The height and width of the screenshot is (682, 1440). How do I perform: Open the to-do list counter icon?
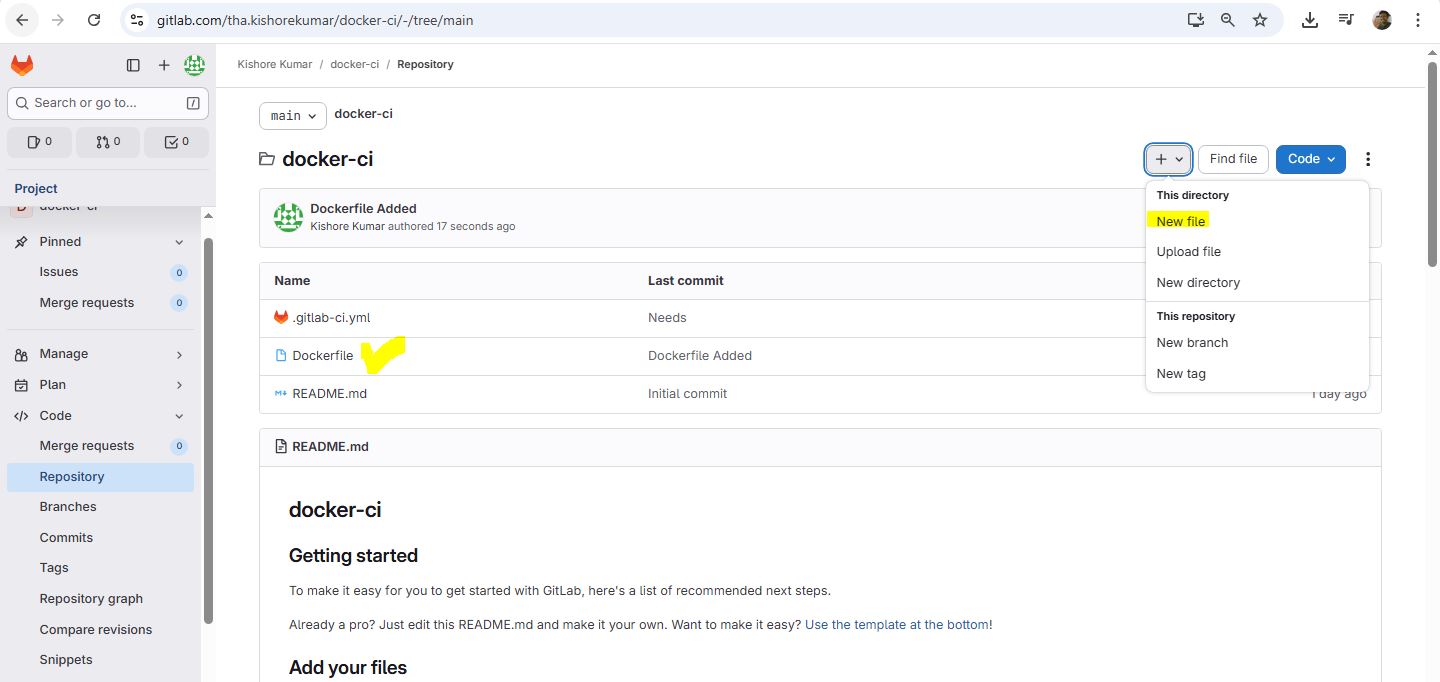[177, 142]
